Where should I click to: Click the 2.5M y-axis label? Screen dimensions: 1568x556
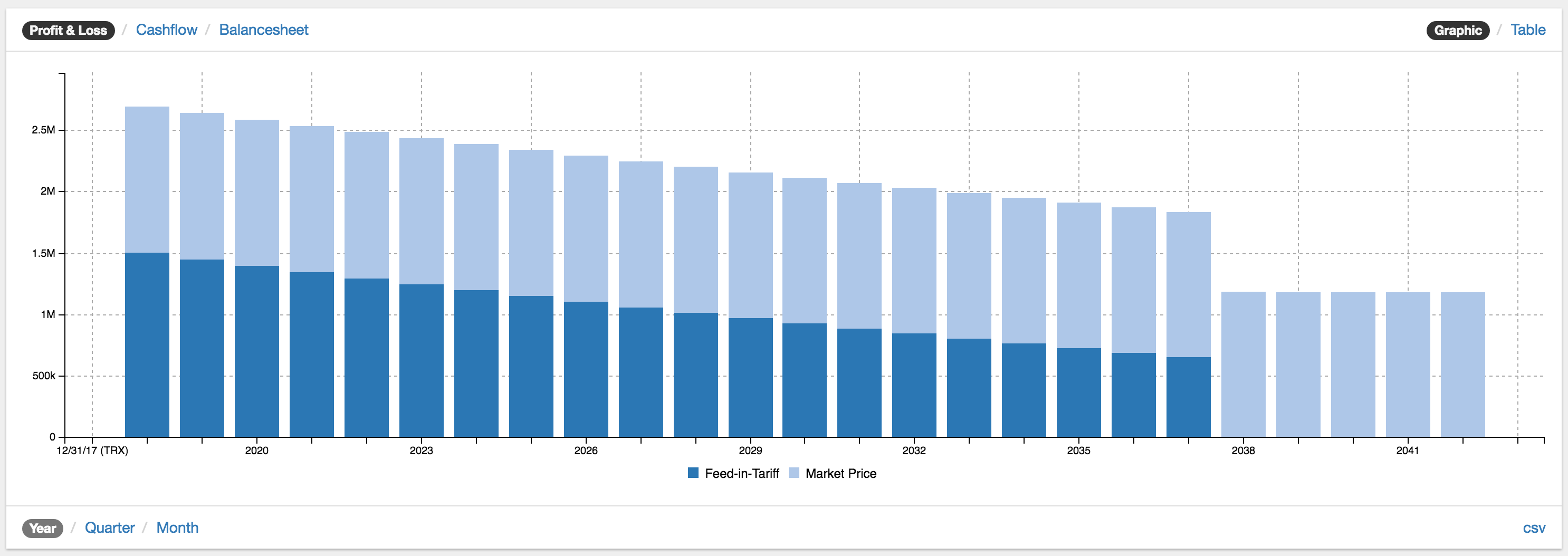[x=43, y=130]
